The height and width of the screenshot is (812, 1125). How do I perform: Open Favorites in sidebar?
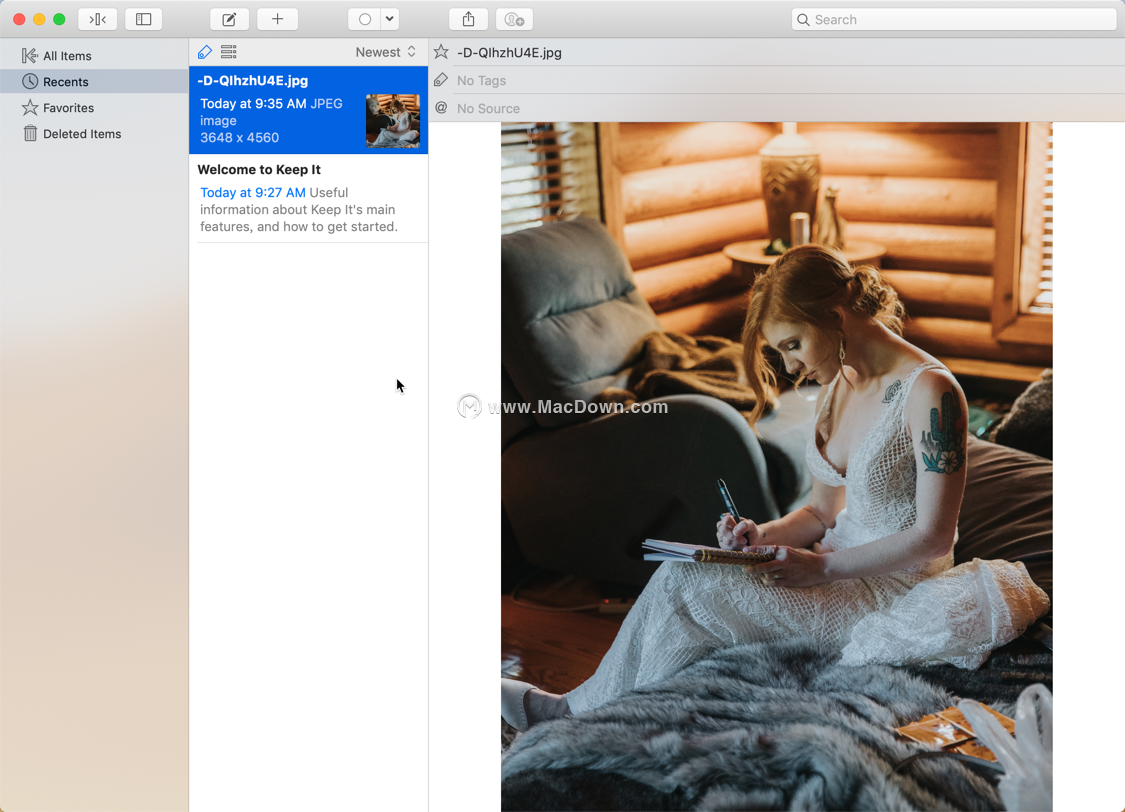(94, 108)
